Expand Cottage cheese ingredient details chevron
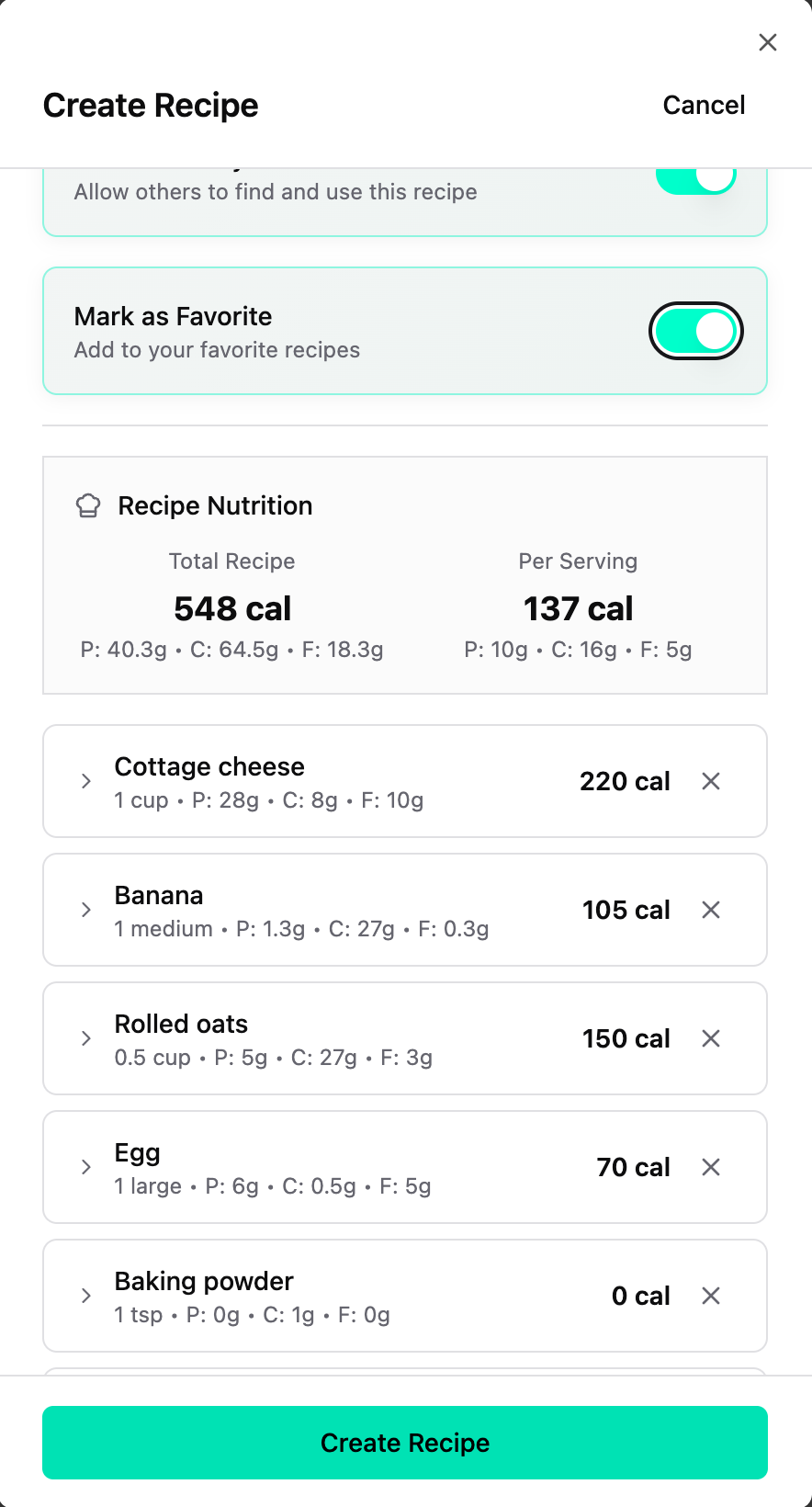 86,781
